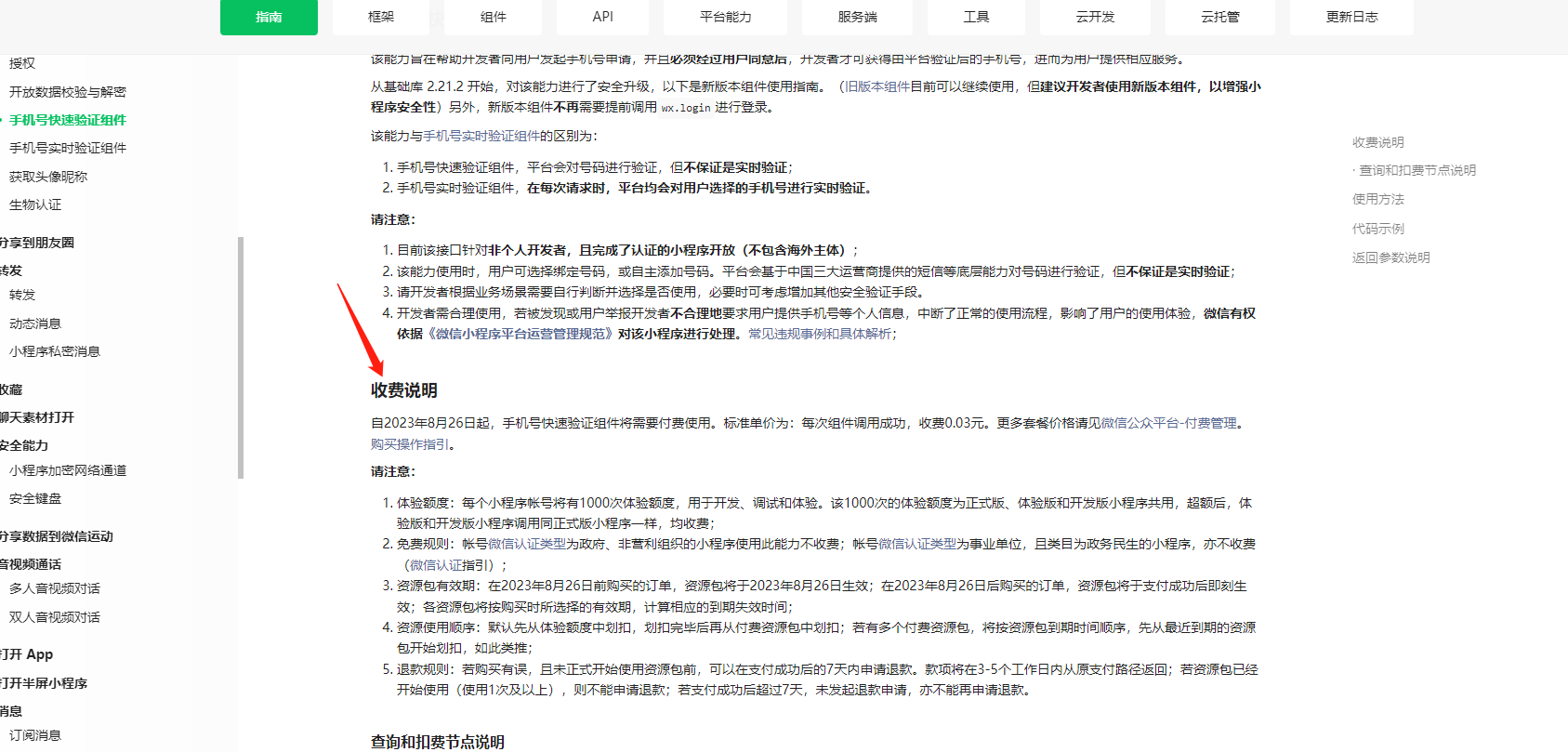Select 小程序私密消息 in sidebar

tap(55, 351)
